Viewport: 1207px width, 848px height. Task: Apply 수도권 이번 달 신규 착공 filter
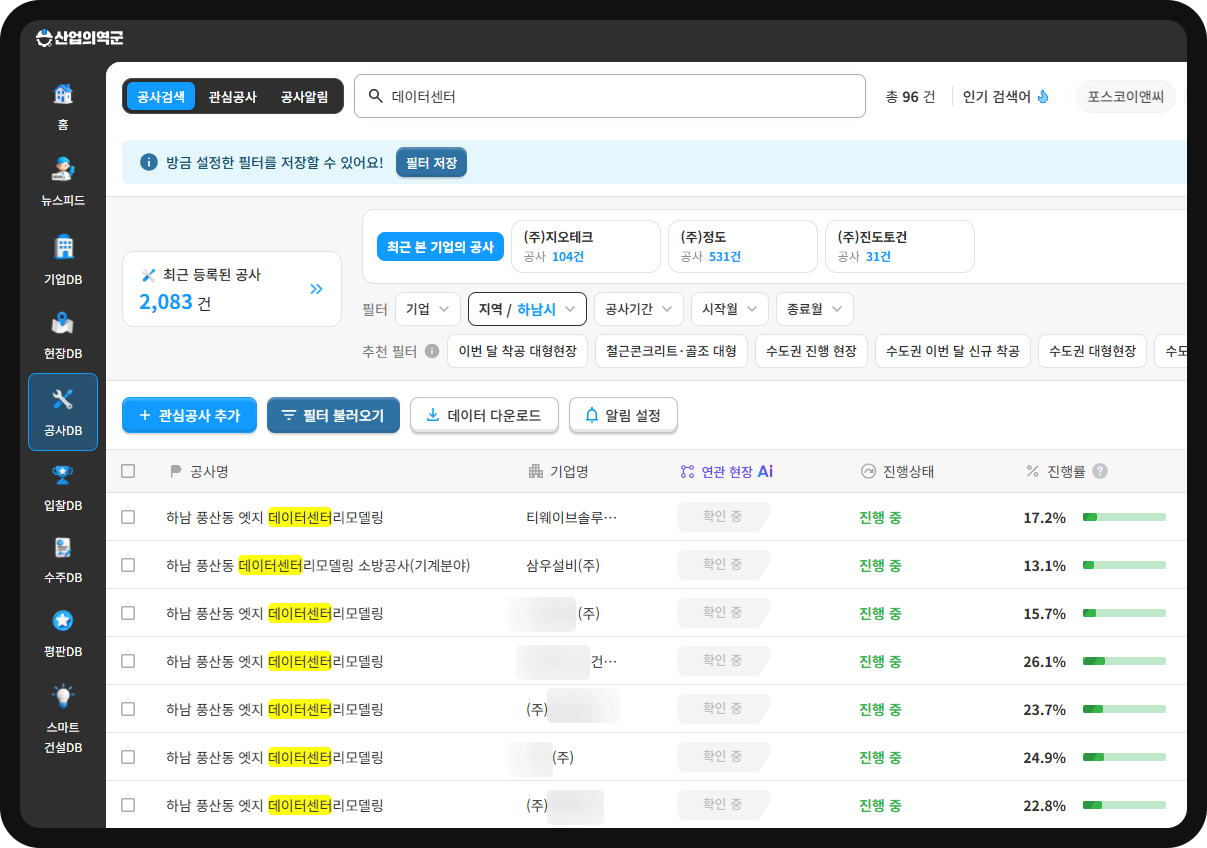point(953,351)
